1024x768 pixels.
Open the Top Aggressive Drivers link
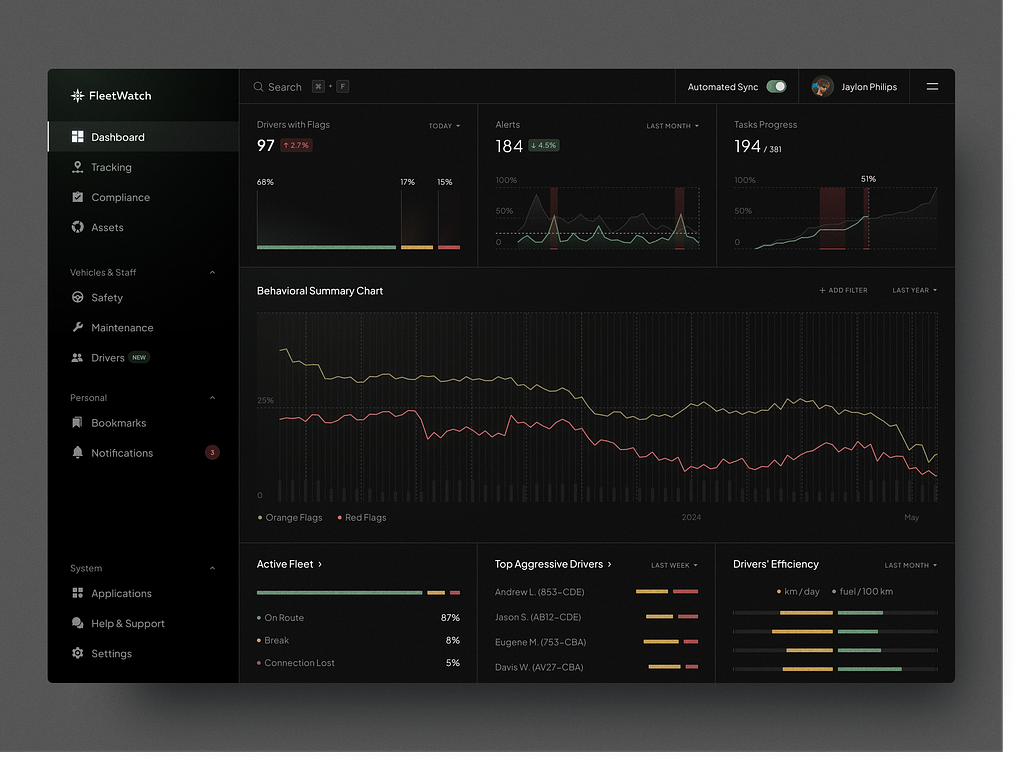pos(553,564)
